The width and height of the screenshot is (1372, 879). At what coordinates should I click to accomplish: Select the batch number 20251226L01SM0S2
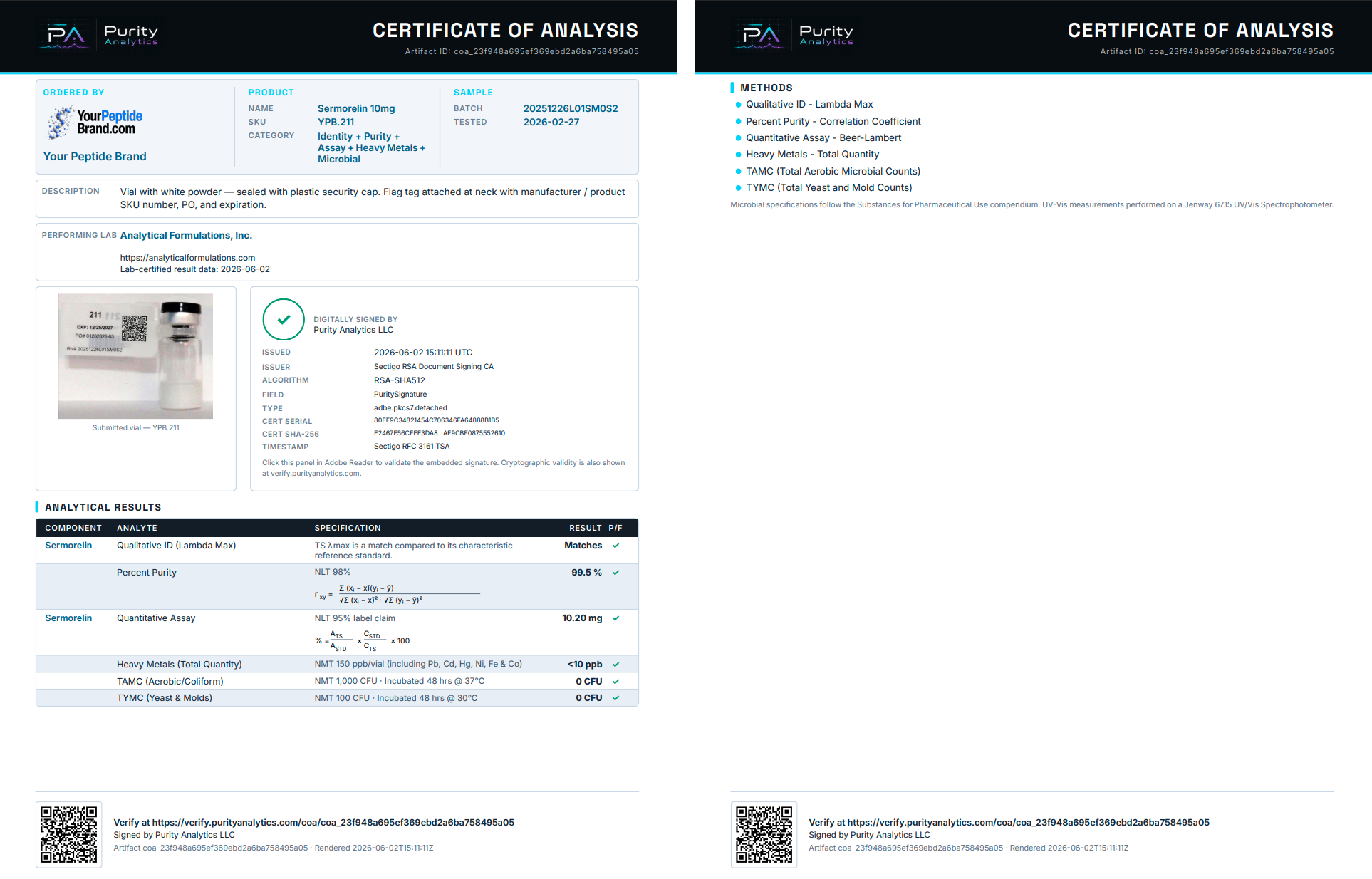571,108
